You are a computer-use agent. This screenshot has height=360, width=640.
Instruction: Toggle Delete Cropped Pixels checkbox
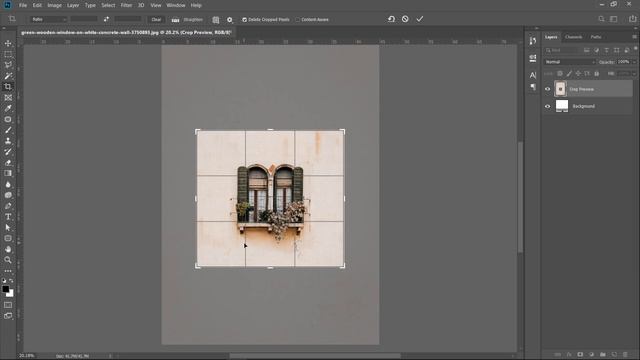(x=244, y=20)
